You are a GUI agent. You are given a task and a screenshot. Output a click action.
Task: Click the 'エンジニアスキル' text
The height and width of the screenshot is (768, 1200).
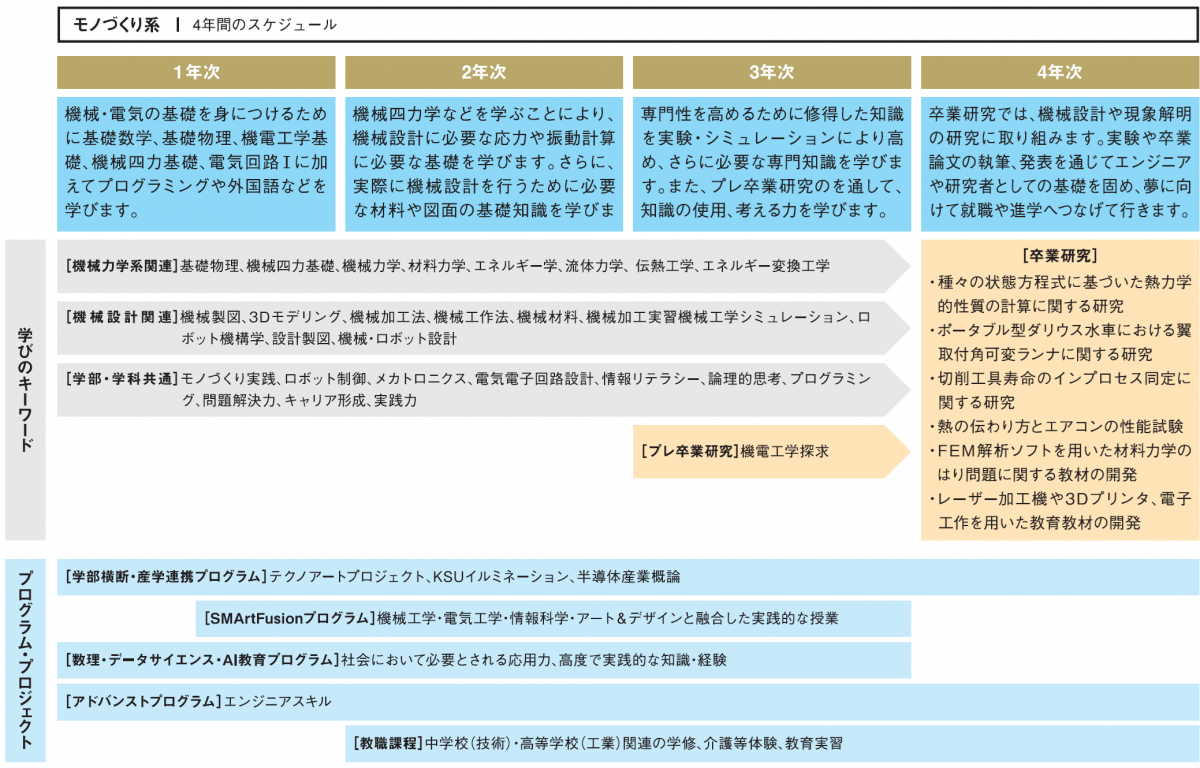pos(278,701)
